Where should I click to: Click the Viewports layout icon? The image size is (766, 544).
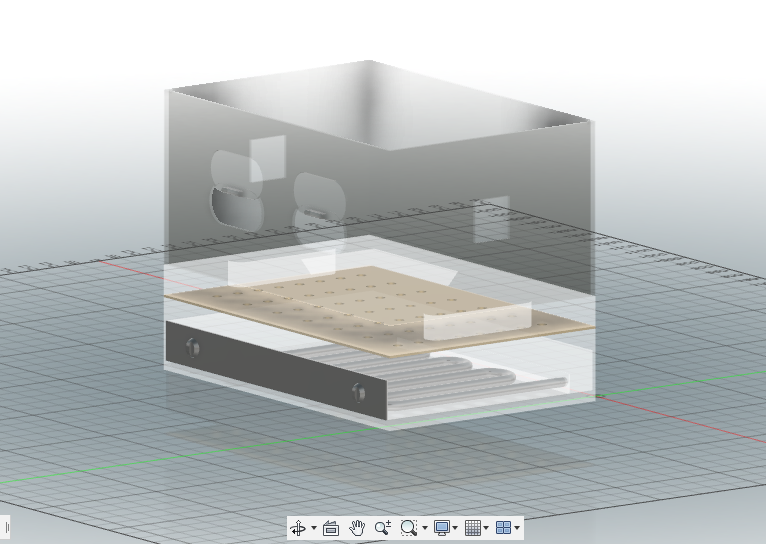[x=503, y=528]
